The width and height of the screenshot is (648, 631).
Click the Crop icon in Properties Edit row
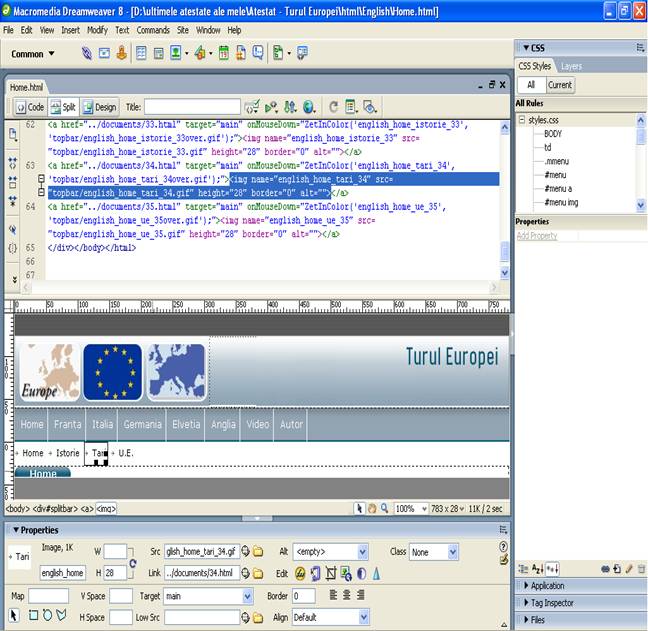pyautogui.click(x=331, y=573)
